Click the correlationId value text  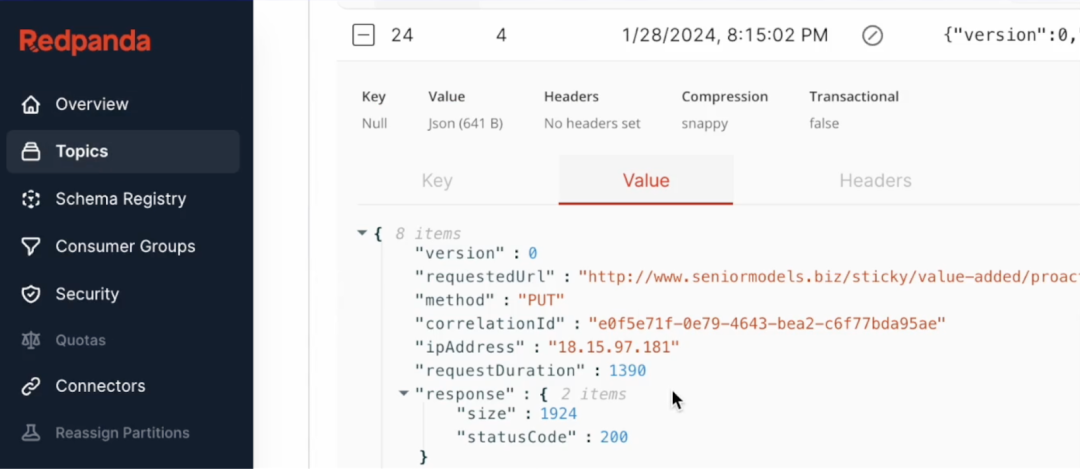(x=766, y=323)
